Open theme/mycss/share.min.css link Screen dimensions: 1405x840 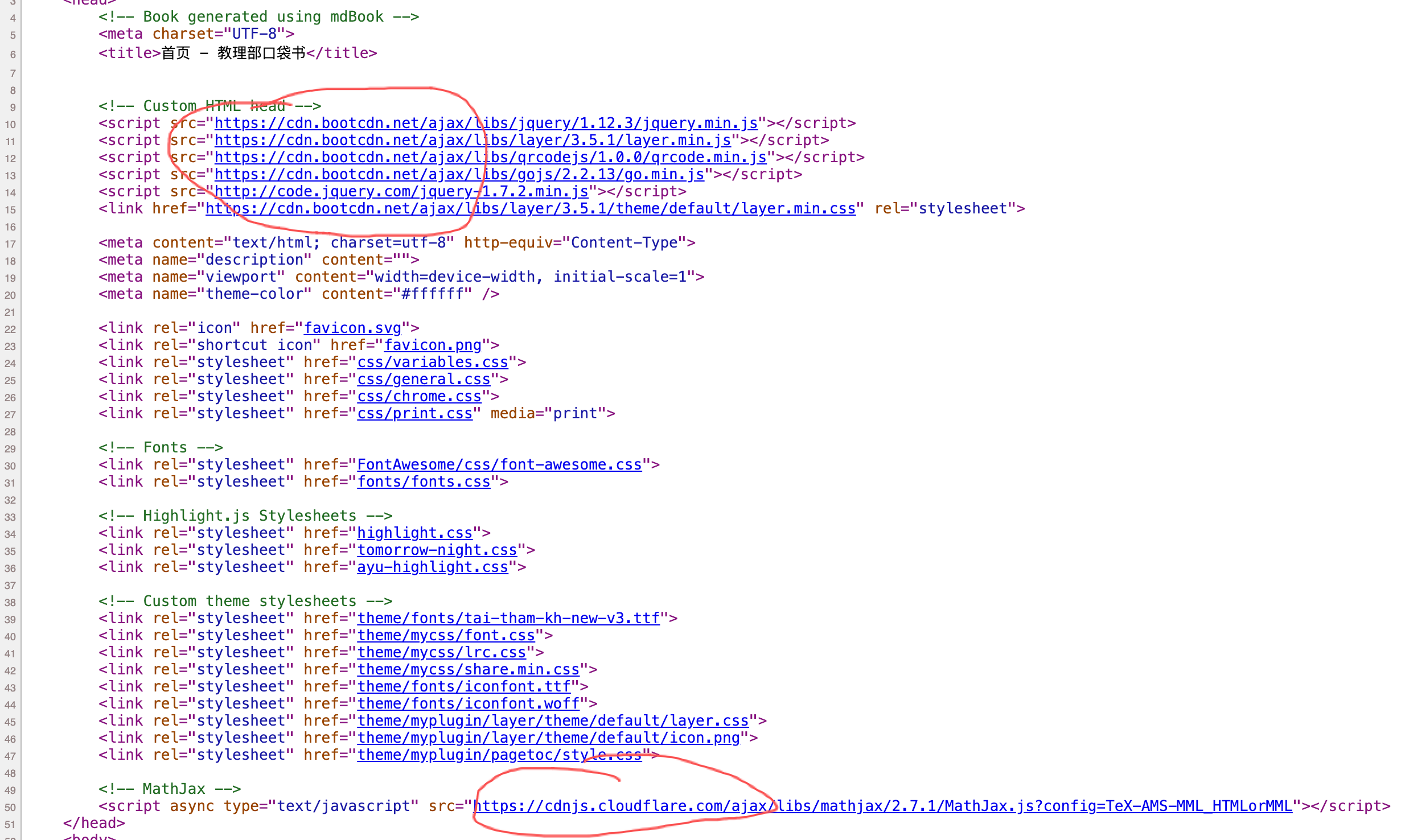coord(468,669)
